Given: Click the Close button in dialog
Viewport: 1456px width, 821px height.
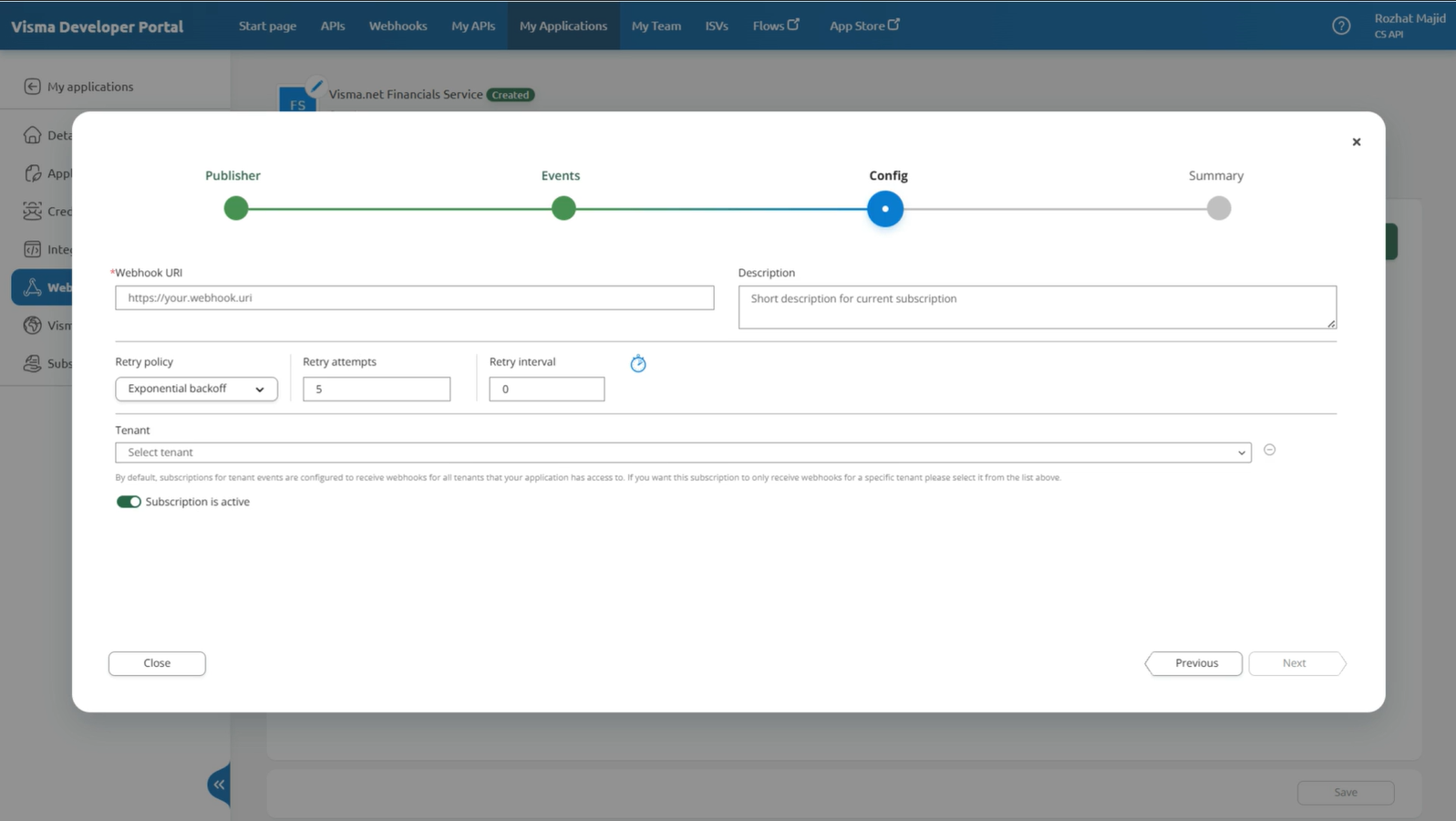Looking at the screenshot, I should [x=157, y=663].
